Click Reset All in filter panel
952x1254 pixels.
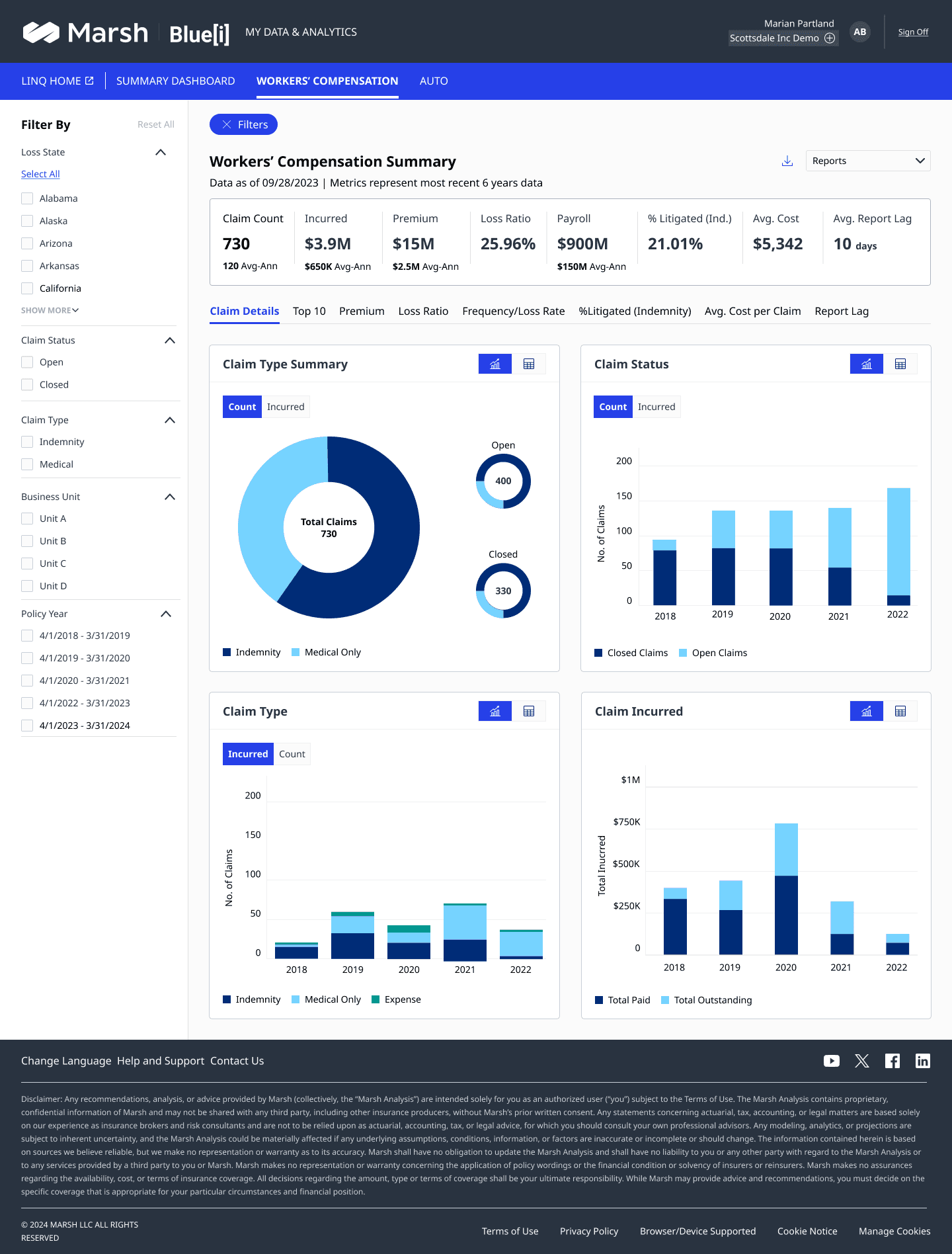156,124
